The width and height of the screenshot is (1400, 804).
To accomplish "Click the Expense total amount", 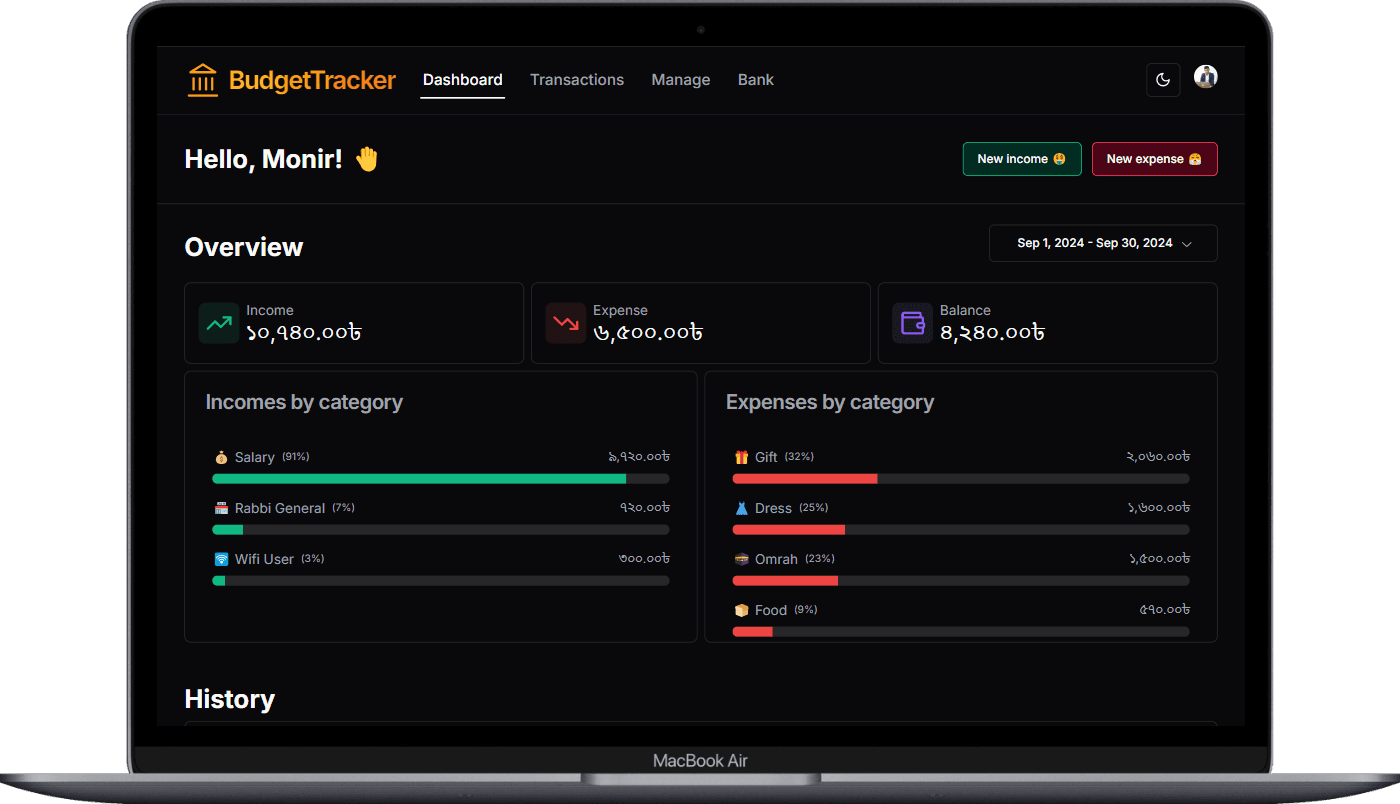I will pyautogui.click(x=648, y=333).
